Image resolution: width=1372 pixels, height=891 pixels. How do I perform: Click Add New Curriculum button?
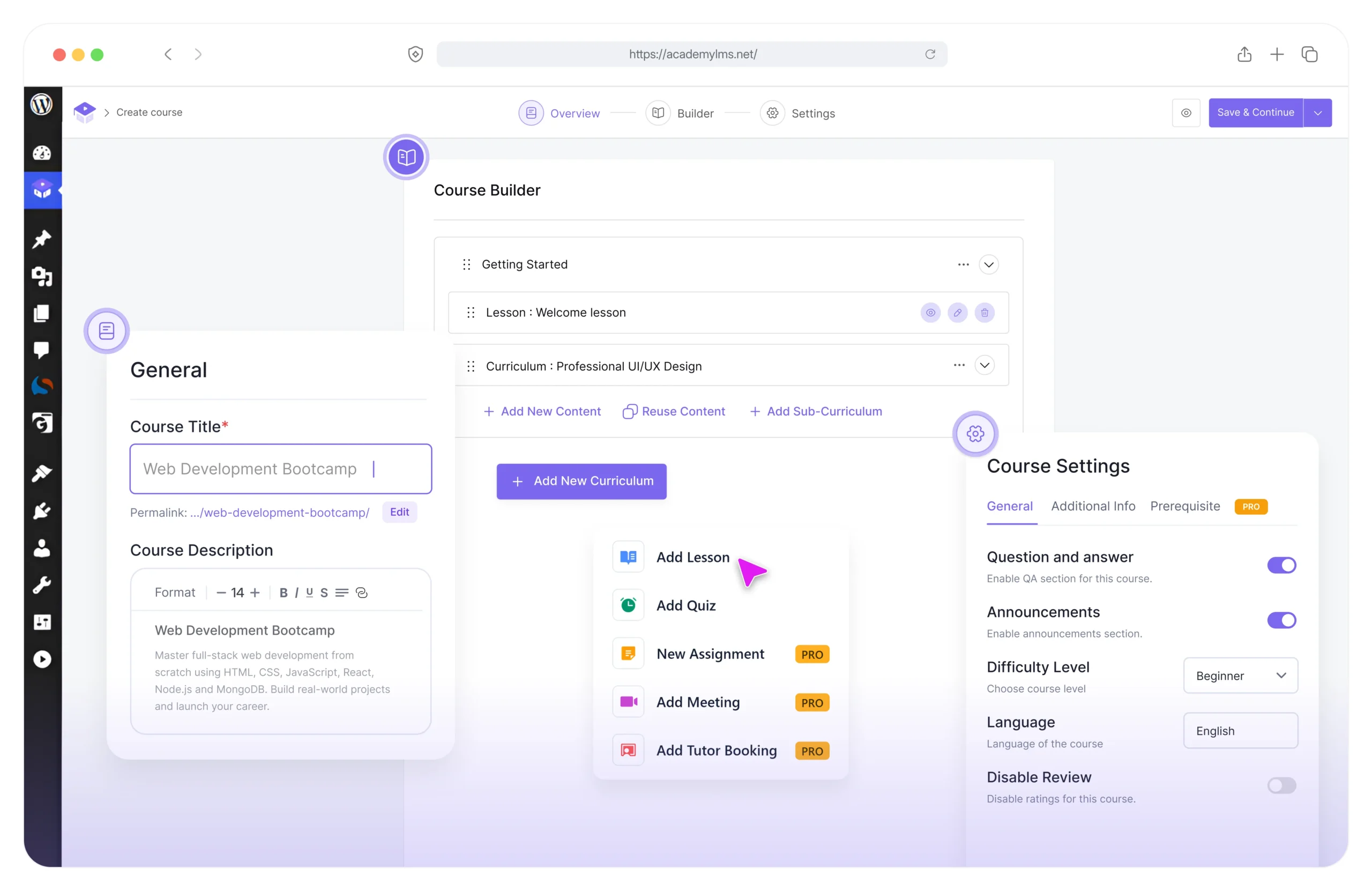pos(581,481)
